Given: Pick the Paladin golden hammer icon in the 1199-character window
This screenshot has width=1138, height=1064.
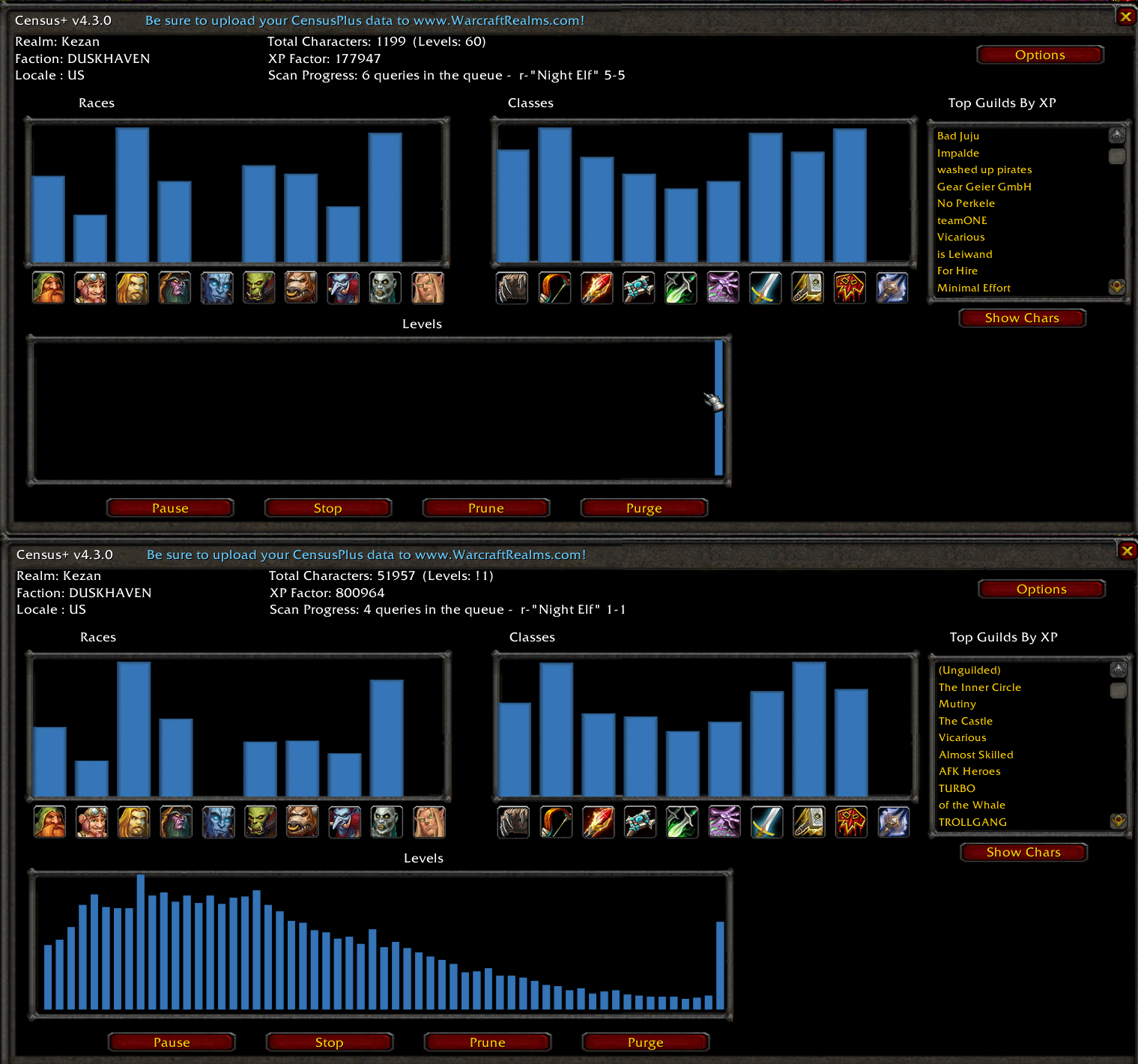Looking at the screenshot, I should [808, 288].
